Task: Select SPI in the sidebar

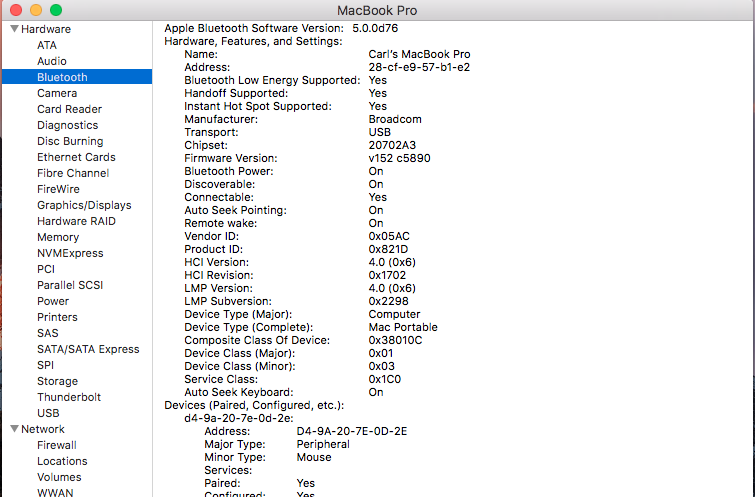Action: [46, 365]
